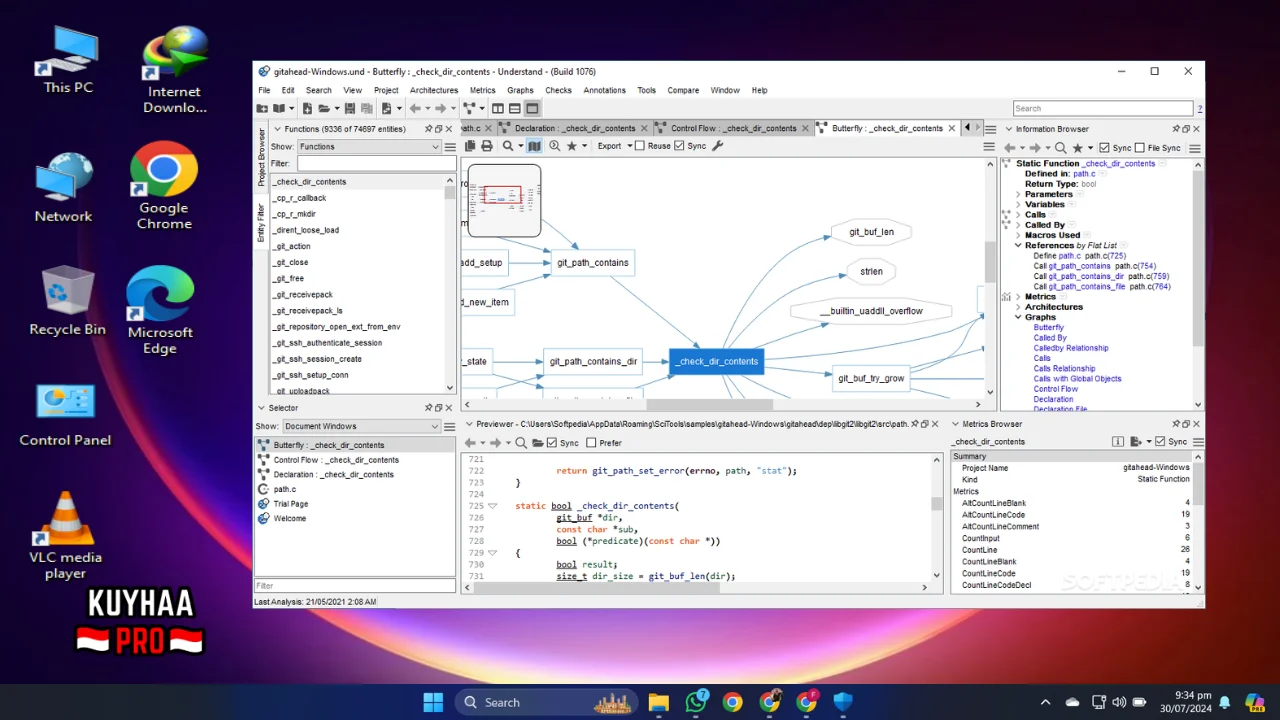The width and height of the screenshot is (1280, 720).
Task: Click the git_path_contains_file reference link
Action: 1086,287
